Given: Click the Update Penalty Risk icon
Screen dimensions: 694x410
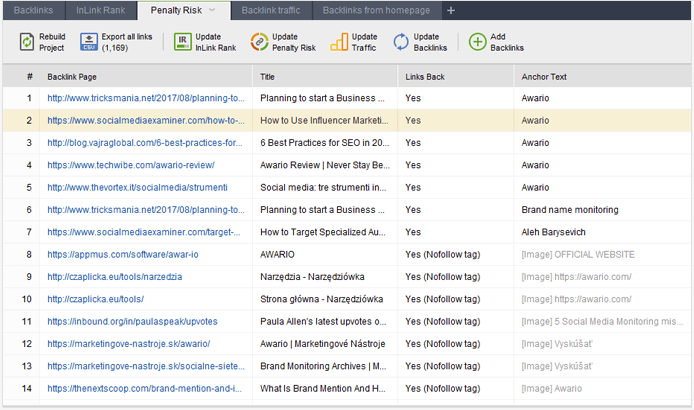Looking at the screenshot, I should point(259,42).
